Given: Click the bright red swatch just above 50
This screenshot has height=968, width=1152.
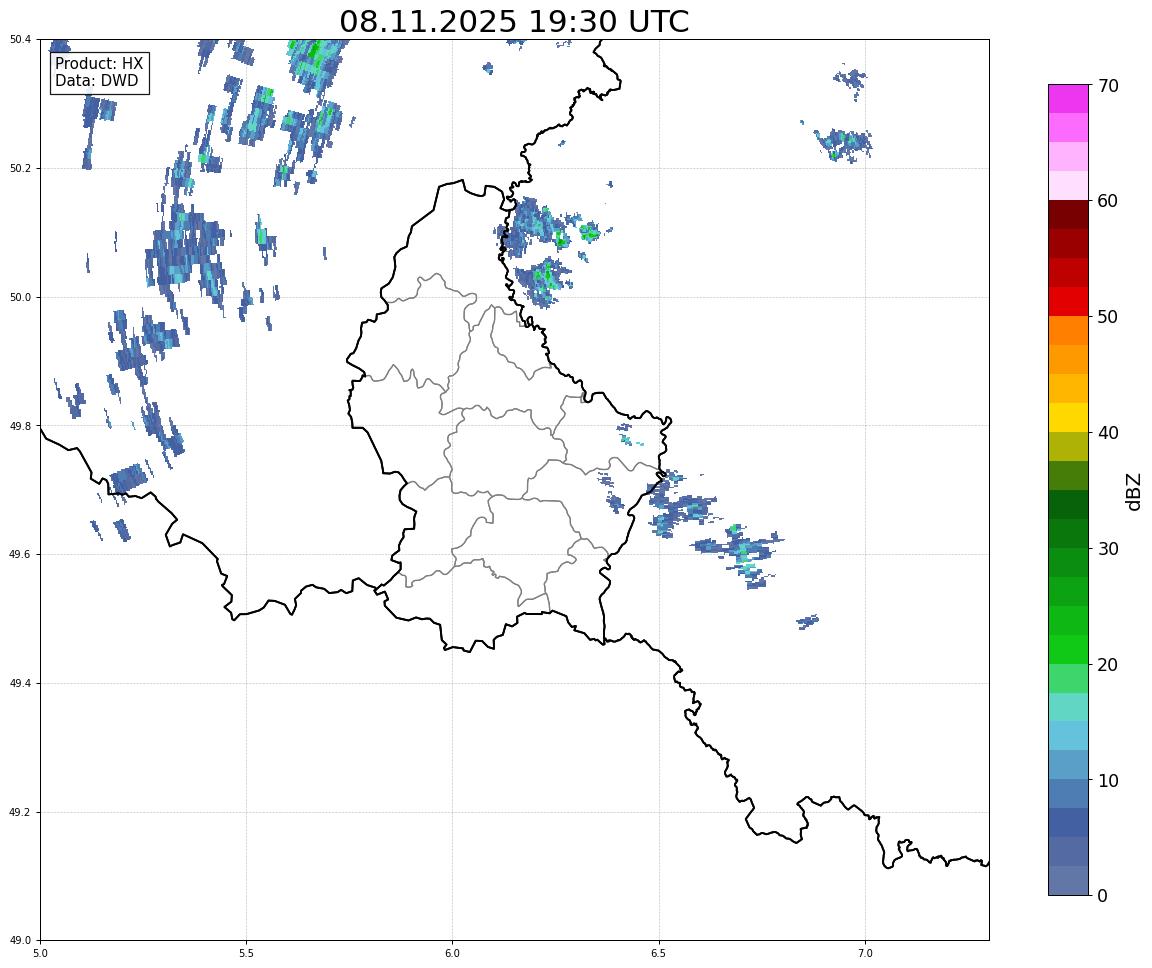Looking at the screenshot, I should [1068, 301].
